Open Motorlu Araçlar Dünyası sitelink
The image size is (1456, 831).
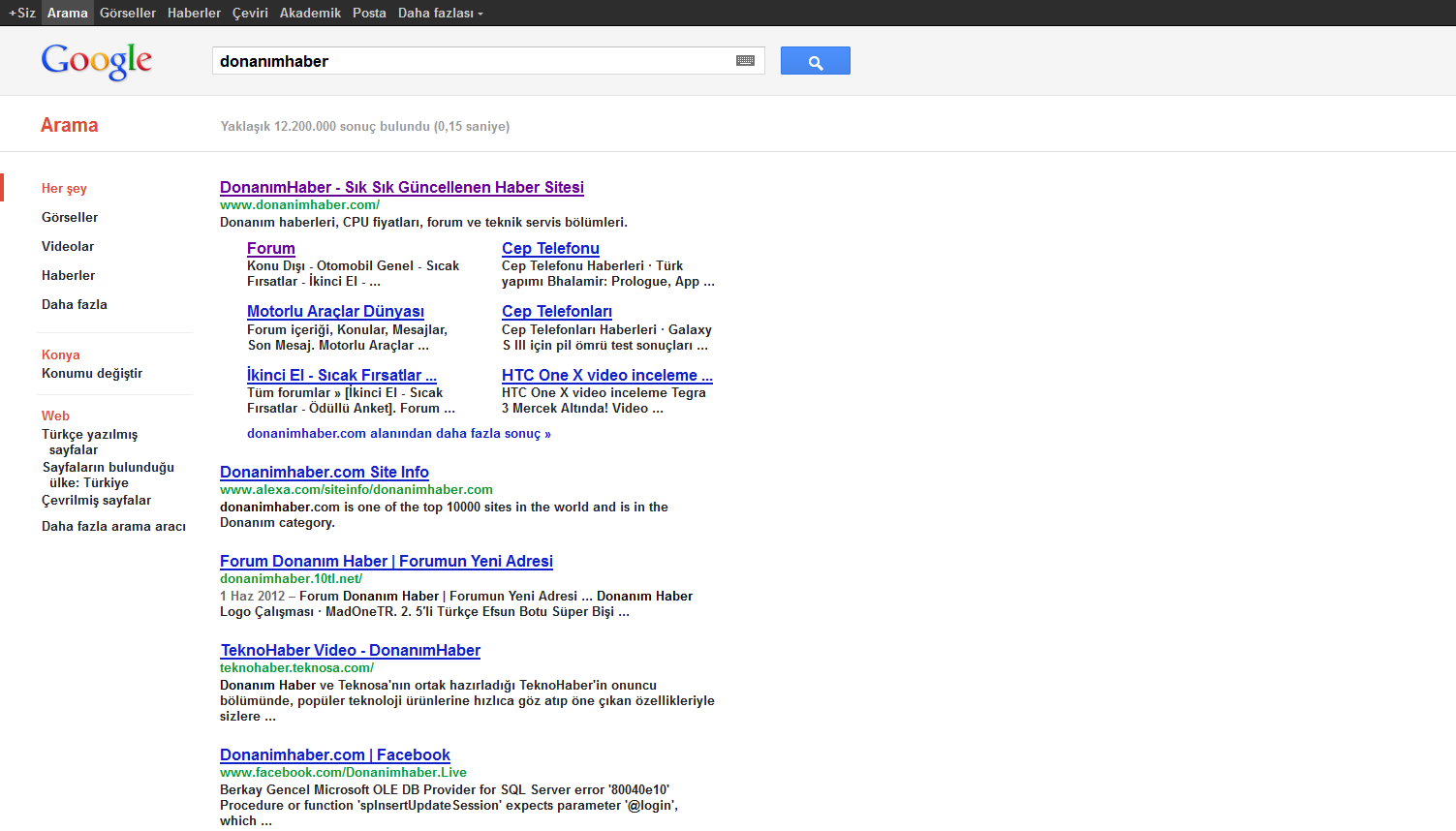(335, 311)
